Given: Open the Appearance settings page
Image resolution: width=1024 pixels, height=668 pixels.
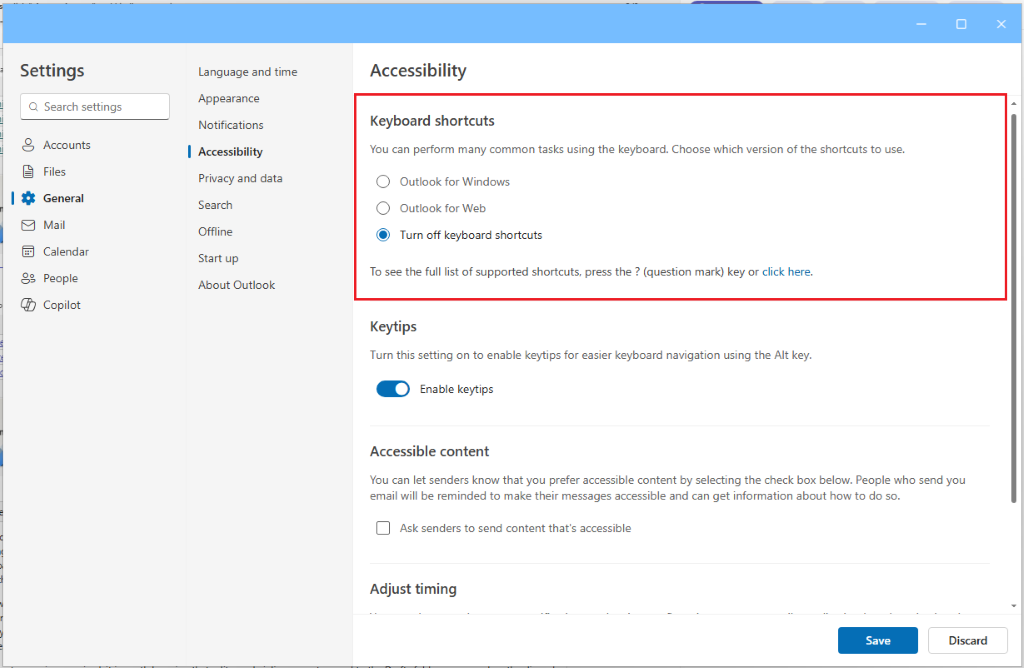Looking at the screenshot, I should click(x=229, y=99).
